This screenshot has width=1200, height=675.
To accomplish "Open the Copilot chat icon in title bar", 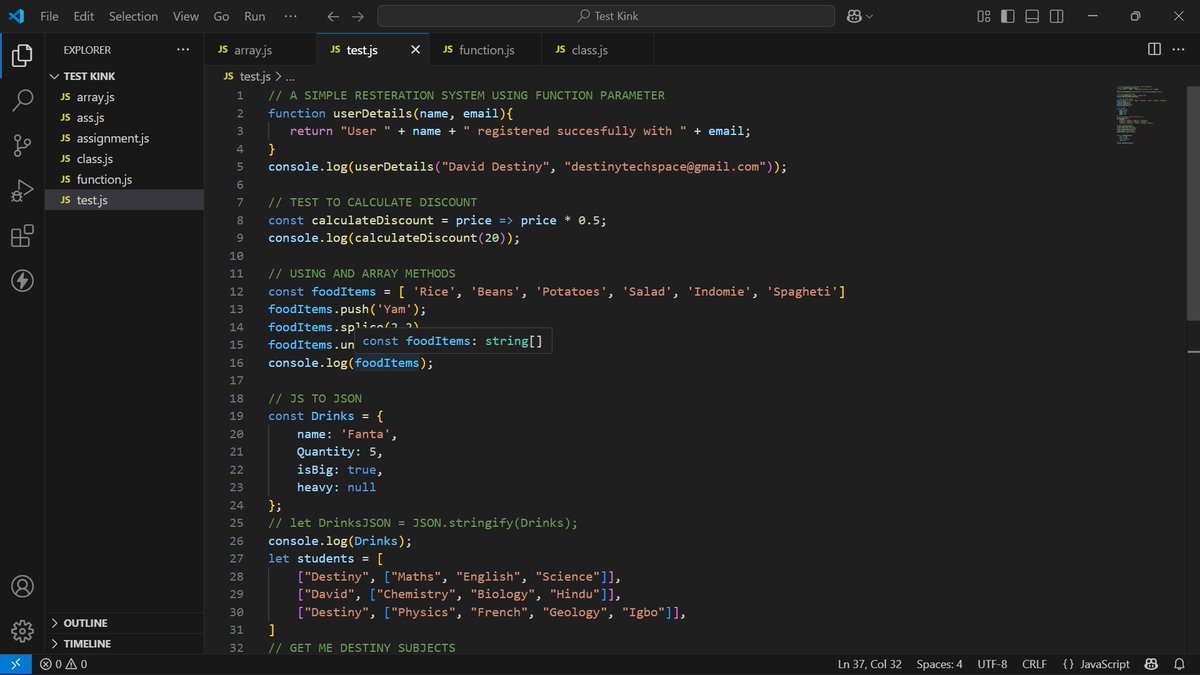I will [854, 16].
